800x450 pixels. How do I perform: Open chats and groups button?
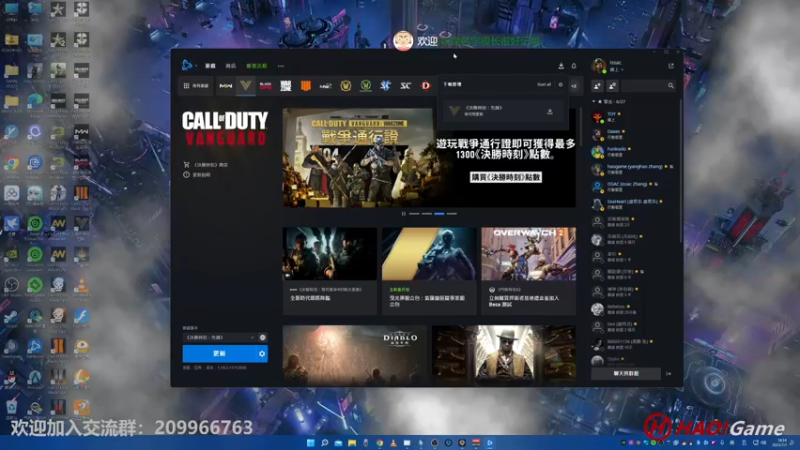[626, 373]
